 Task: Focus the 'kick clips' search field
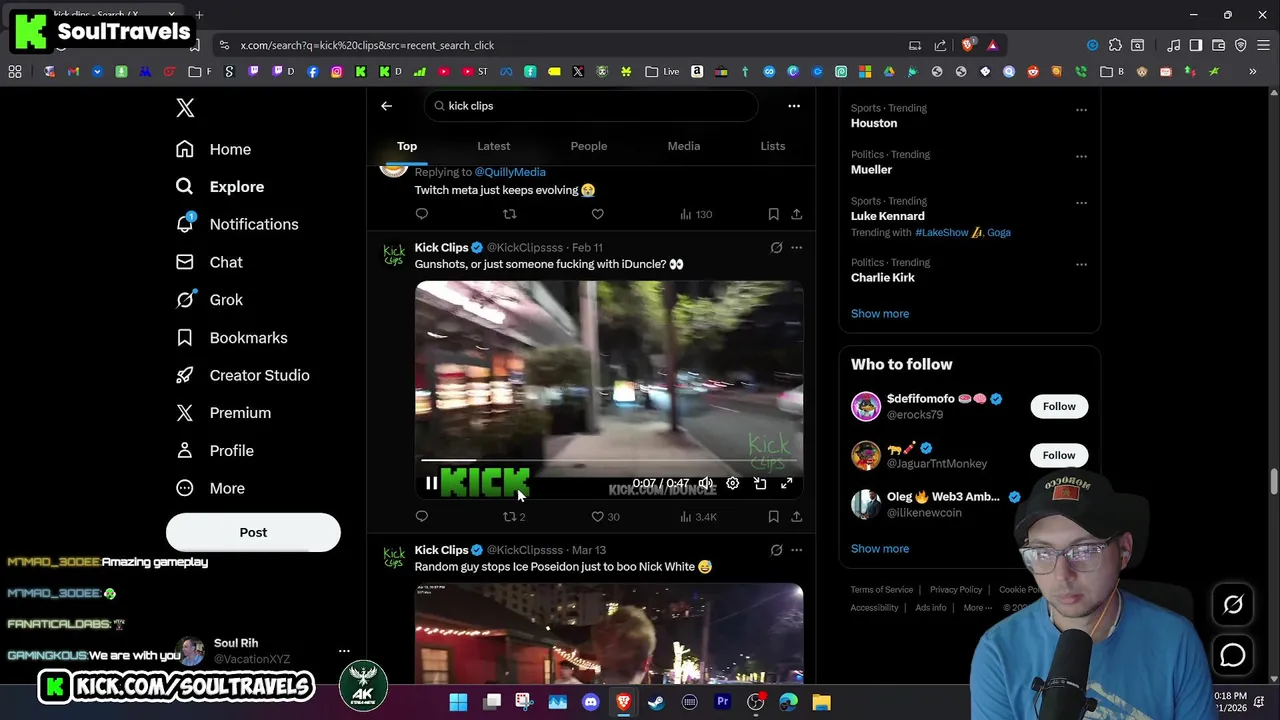click(x=590, y=106)
